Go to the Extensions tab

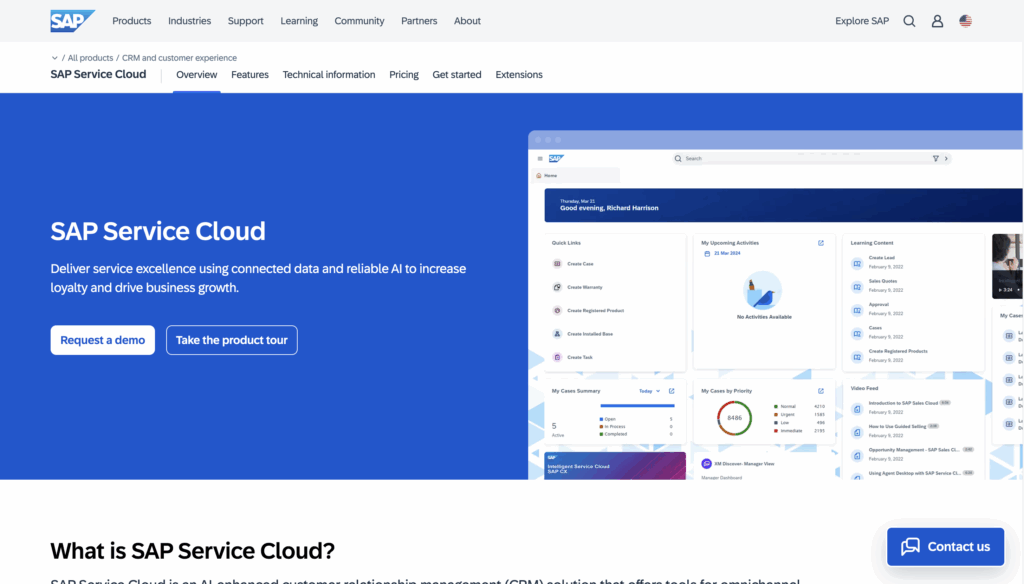click(519, 75)
